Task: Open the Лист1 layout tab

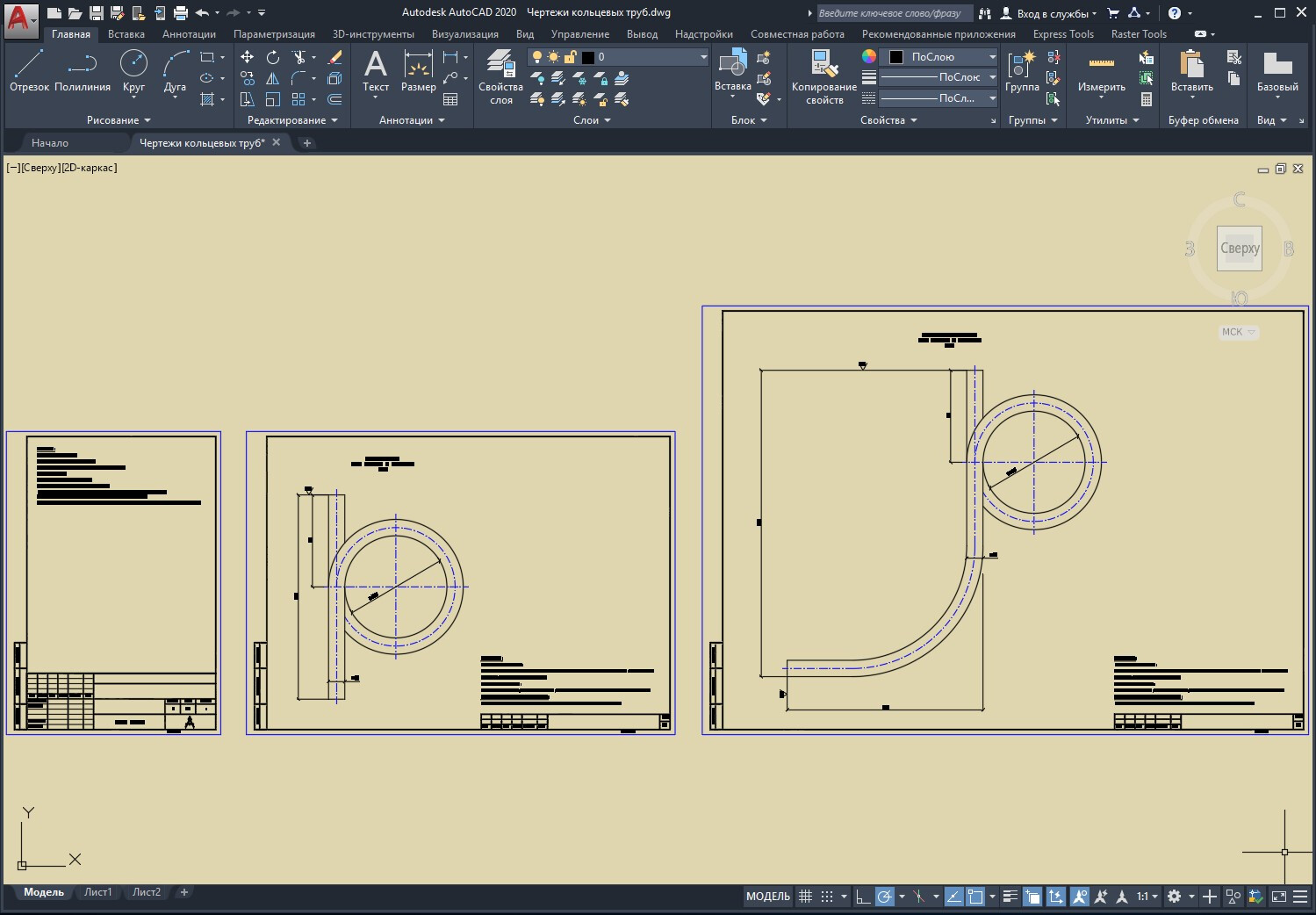Action: [x=98, y=892]
